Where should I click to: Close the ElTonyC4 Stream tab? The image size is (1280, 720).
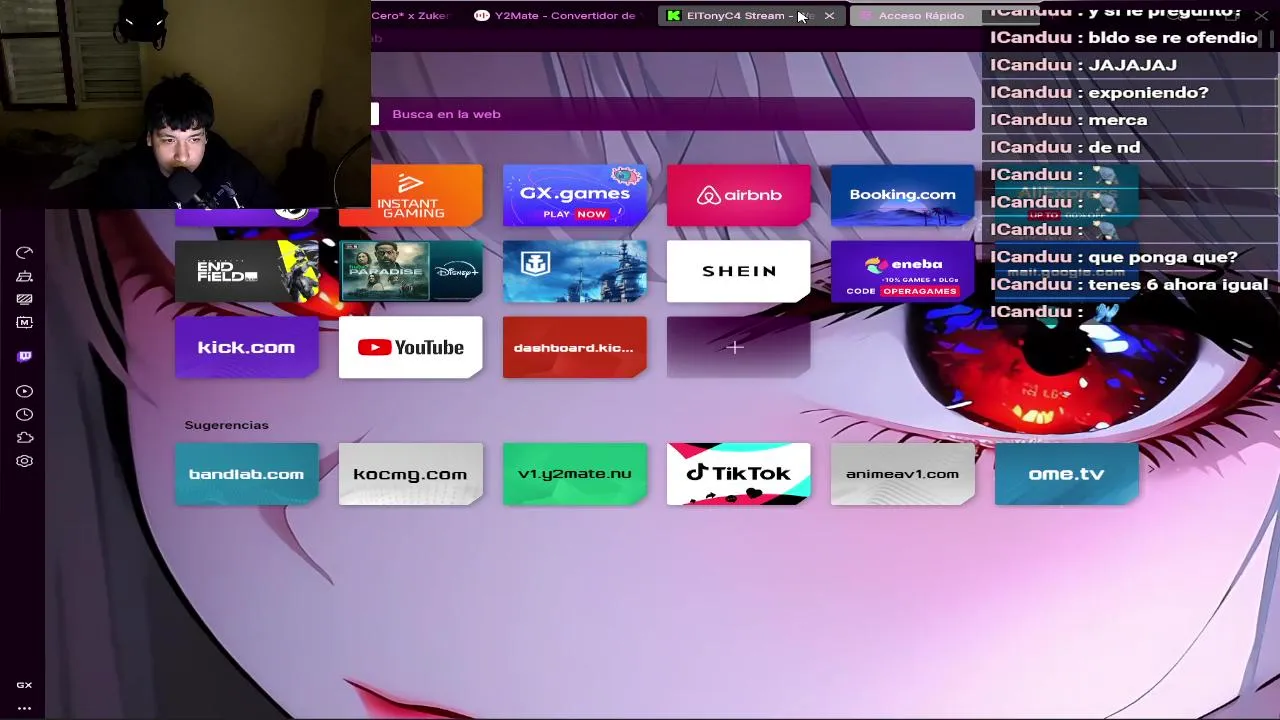[829, 16]
